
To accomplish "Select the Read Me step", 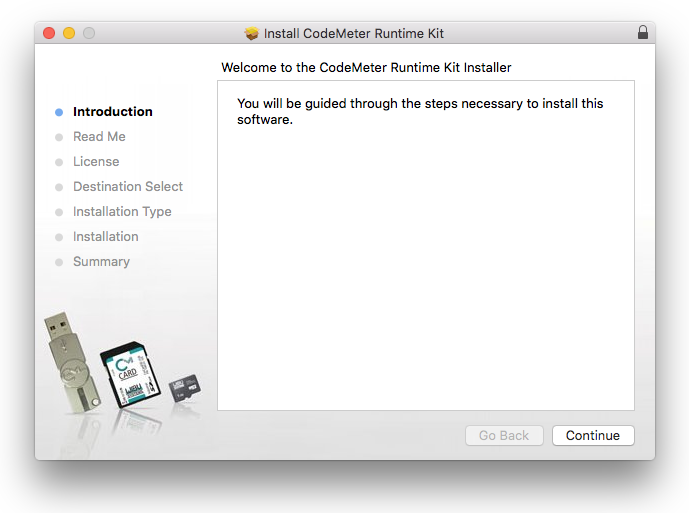I will (99, 137).
